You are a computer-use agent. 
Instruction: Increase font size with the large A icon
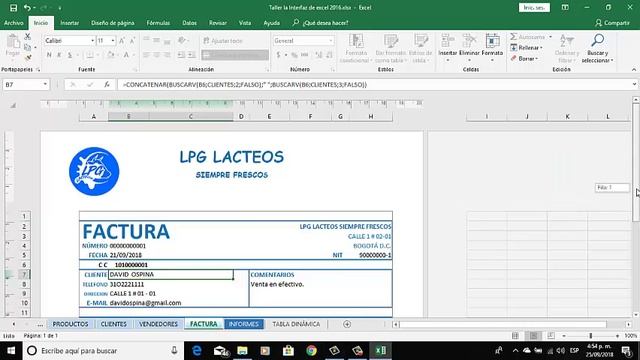click(122, 41)
